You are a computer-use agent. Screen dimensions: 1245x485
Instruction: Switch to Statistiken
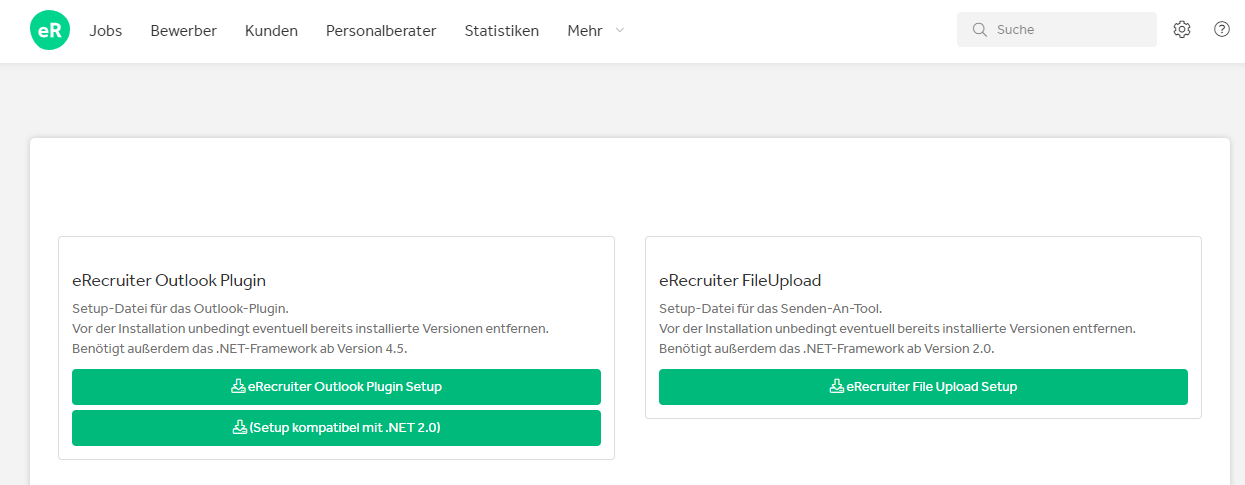click(x=502, y=31)
